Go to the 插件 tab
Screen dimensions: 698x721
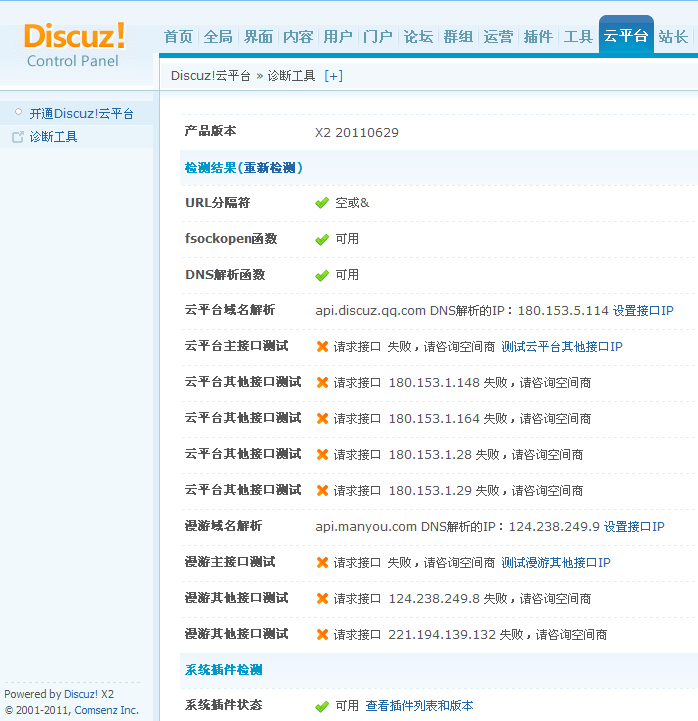pos(538,37)
